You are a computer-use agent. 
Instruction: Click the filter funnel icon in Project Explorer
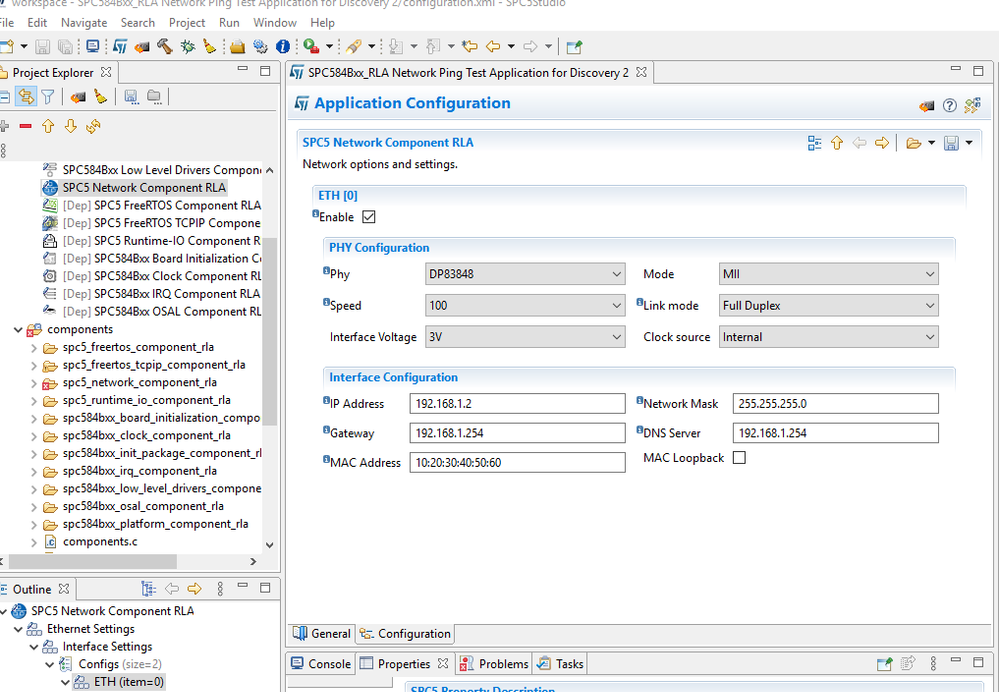coord(48,97)
